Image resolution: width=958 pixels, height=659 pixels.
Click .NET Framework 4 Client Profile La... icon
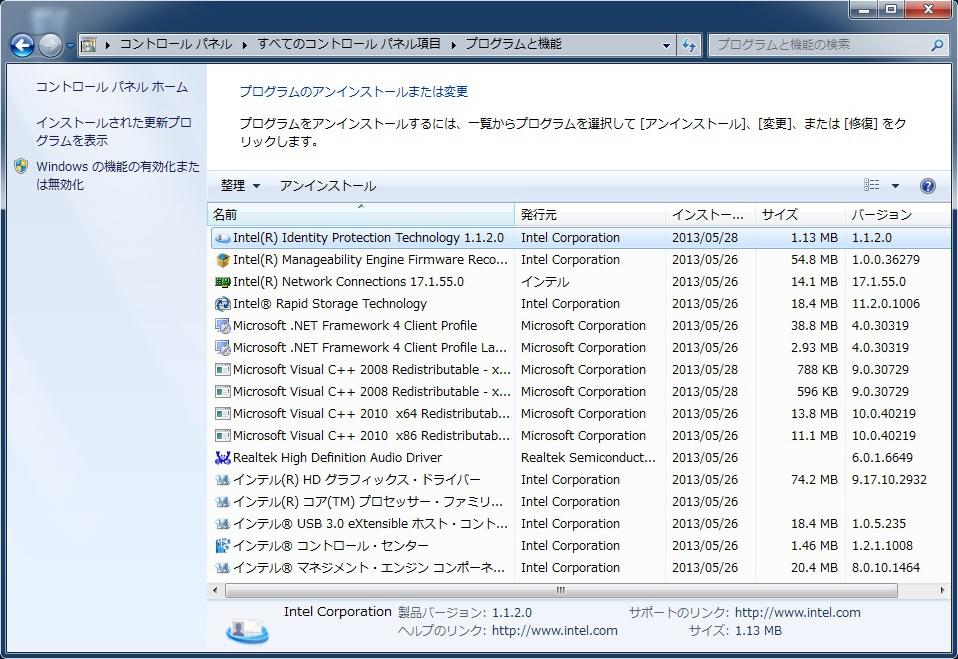click(223, 348)
